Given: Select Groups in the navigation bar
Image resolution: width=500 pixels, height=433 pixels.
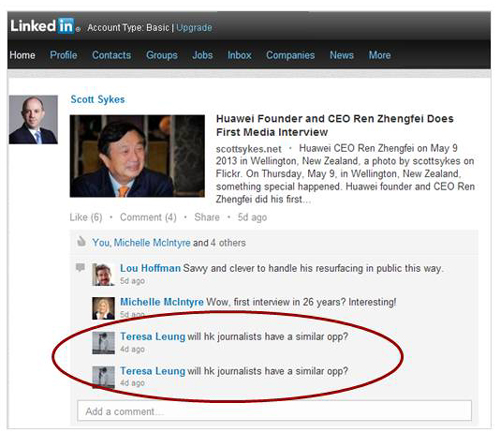Looking at the screenshot, I should click(x=162, y=55).
